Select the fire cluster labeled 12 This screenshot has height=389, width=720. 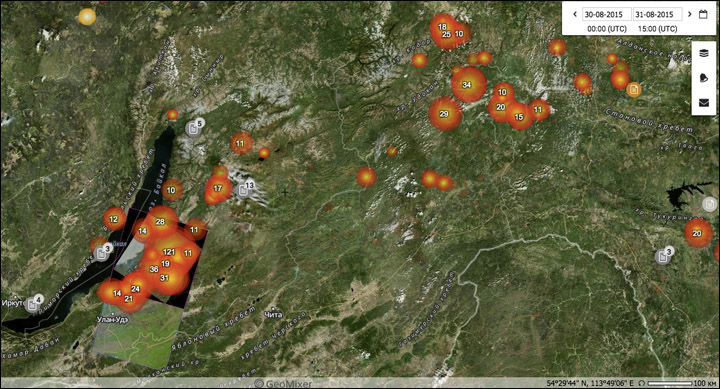tap(114, 219)
